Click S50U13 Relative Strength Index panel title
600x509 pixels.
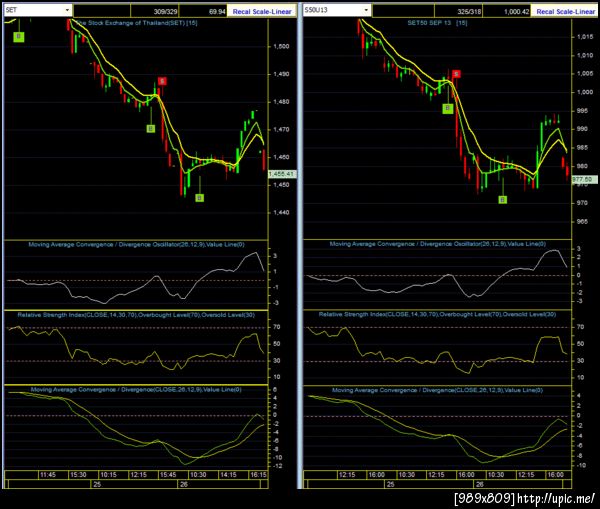point(437,314)
